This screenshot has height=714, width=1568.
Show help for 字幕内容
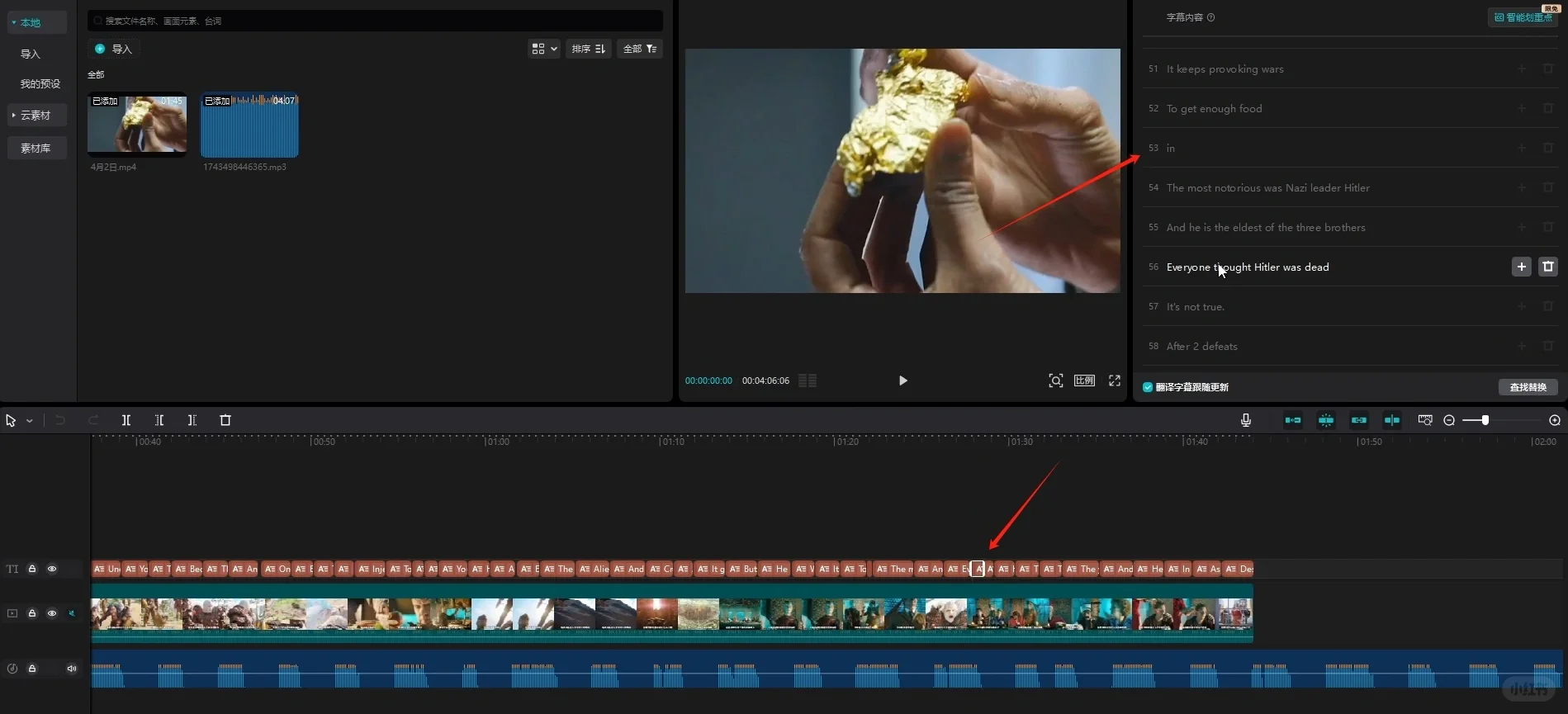pyautogui.click(x=1211, y=17)
